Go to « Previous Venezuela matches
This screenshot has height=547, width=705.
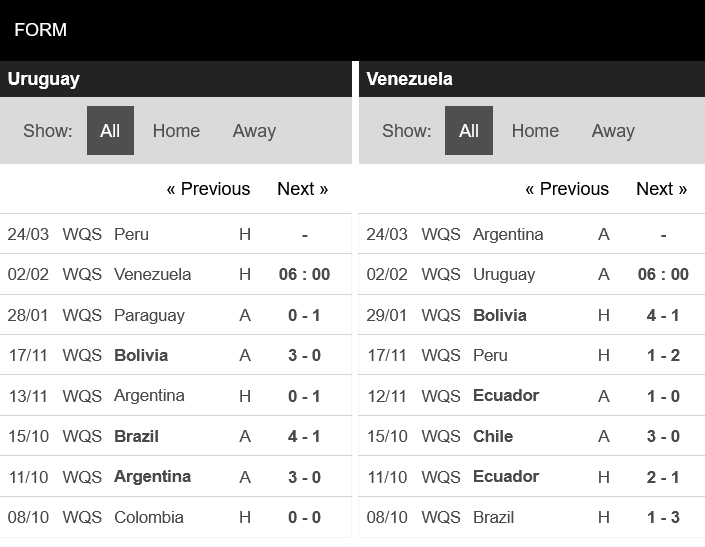[567, 189]
